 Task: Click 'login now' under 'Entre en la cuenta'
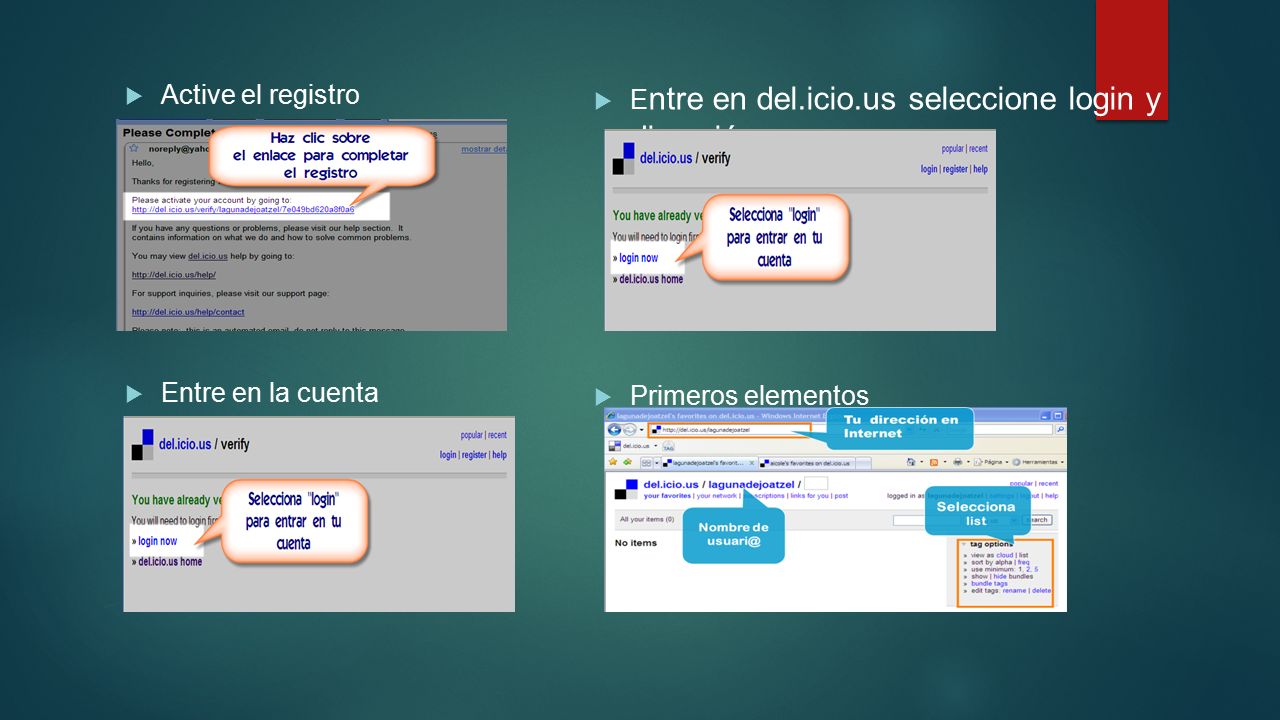click(157, 541)
